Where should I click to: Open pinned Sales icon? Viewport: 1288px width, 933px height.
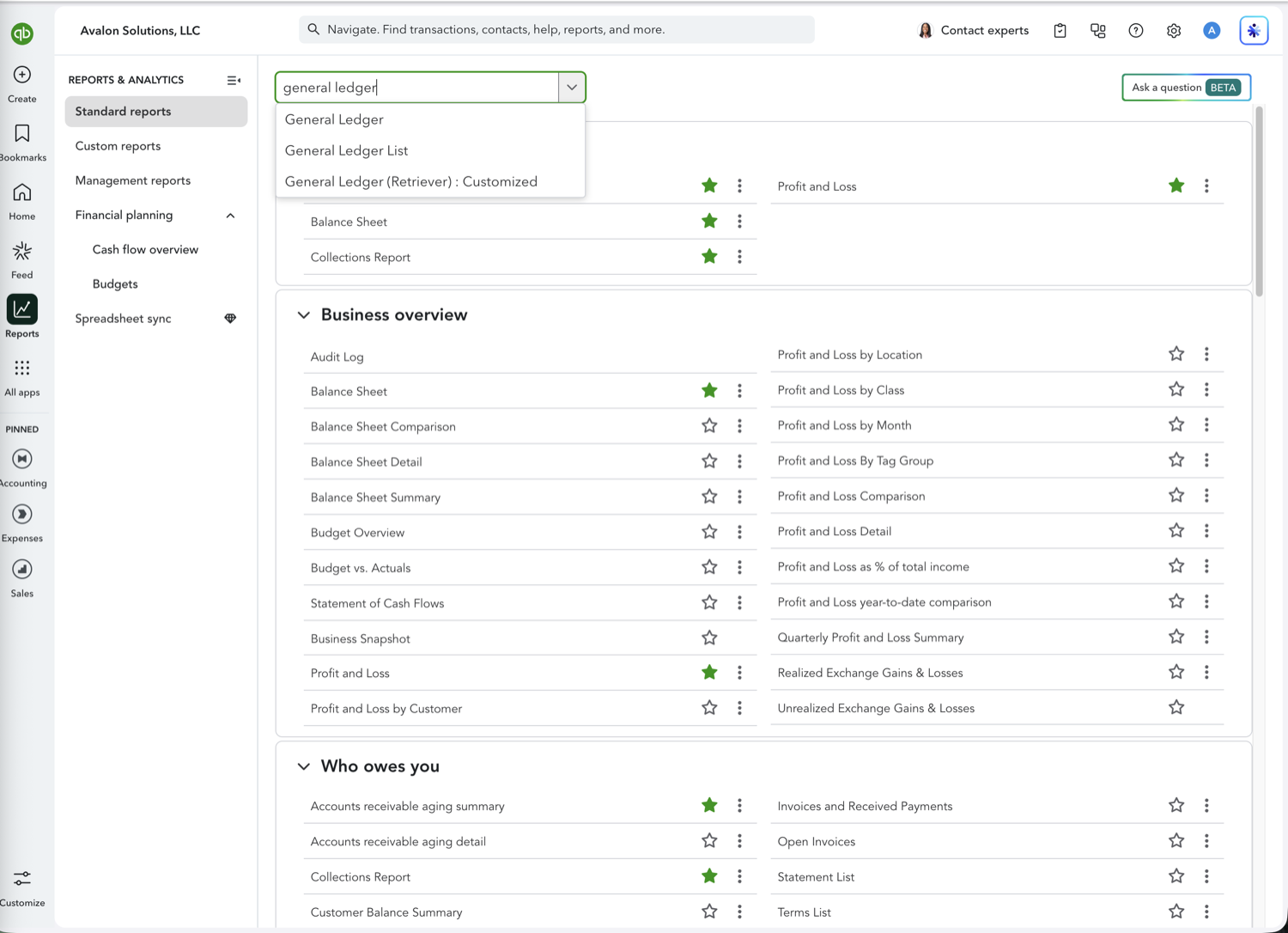click(x=22, y=569)
